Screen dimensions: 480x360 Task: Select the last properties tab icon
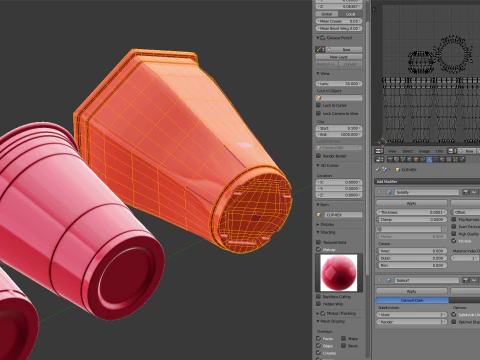[462, 160]
